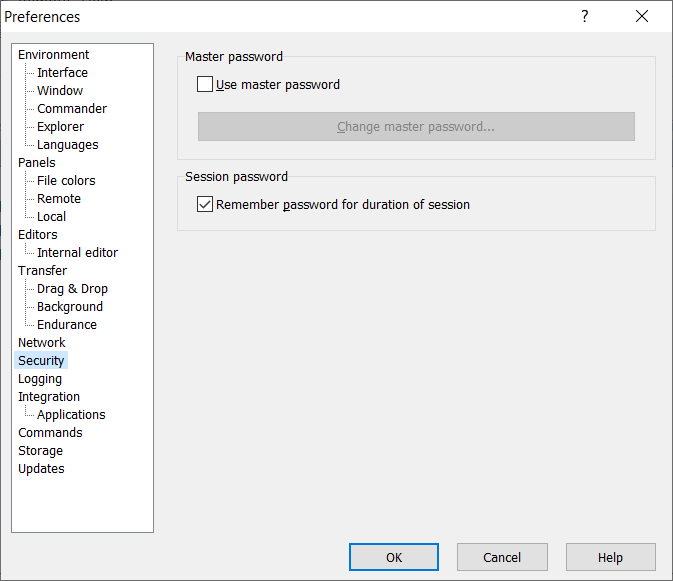This screenshot has height=581, width=673.
Task: Click the question mark help icon
Action: click(x=585, y=16)
